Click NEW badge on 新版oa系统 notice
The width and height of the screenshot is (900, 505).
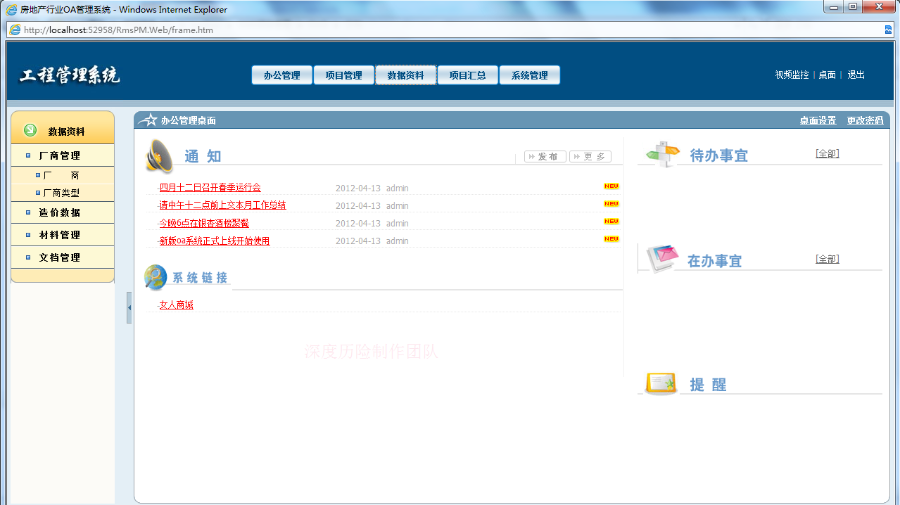(x=611, y=239)
